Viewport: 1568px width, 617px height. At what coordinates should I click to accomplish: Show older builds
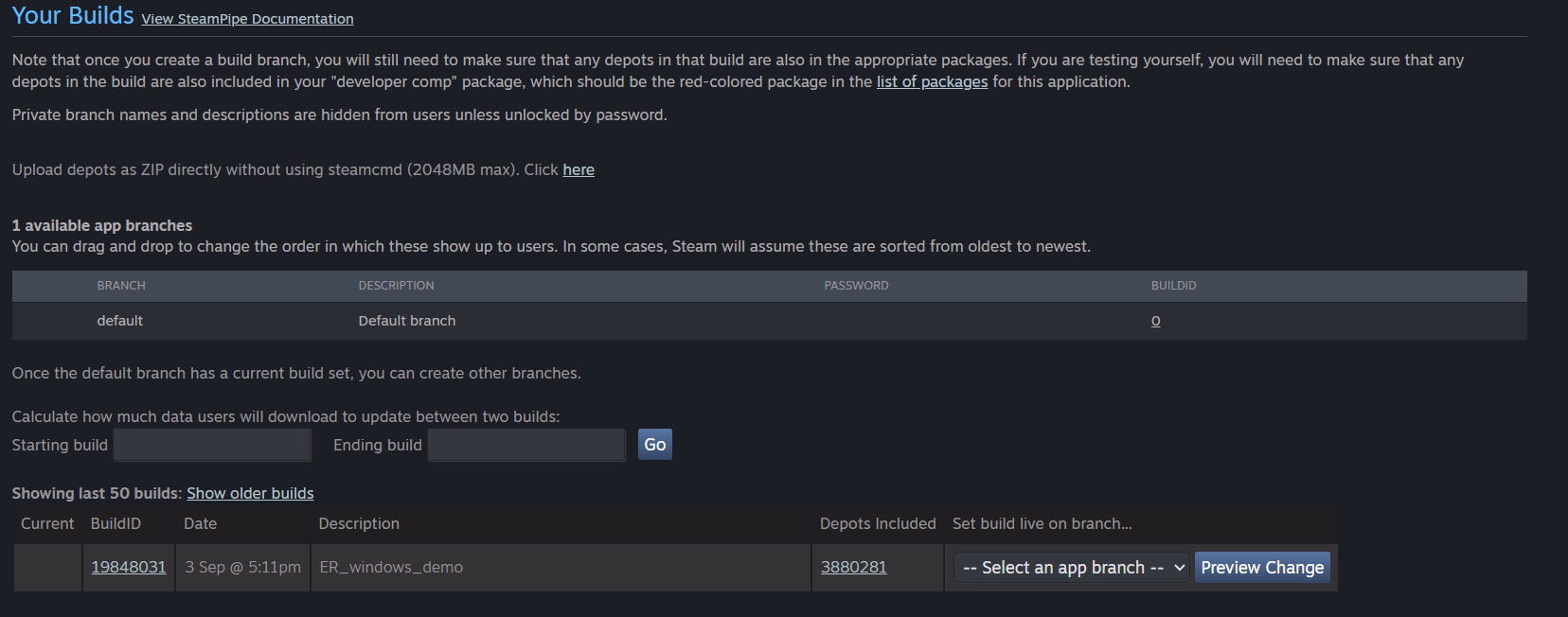(x=250, y=494)
